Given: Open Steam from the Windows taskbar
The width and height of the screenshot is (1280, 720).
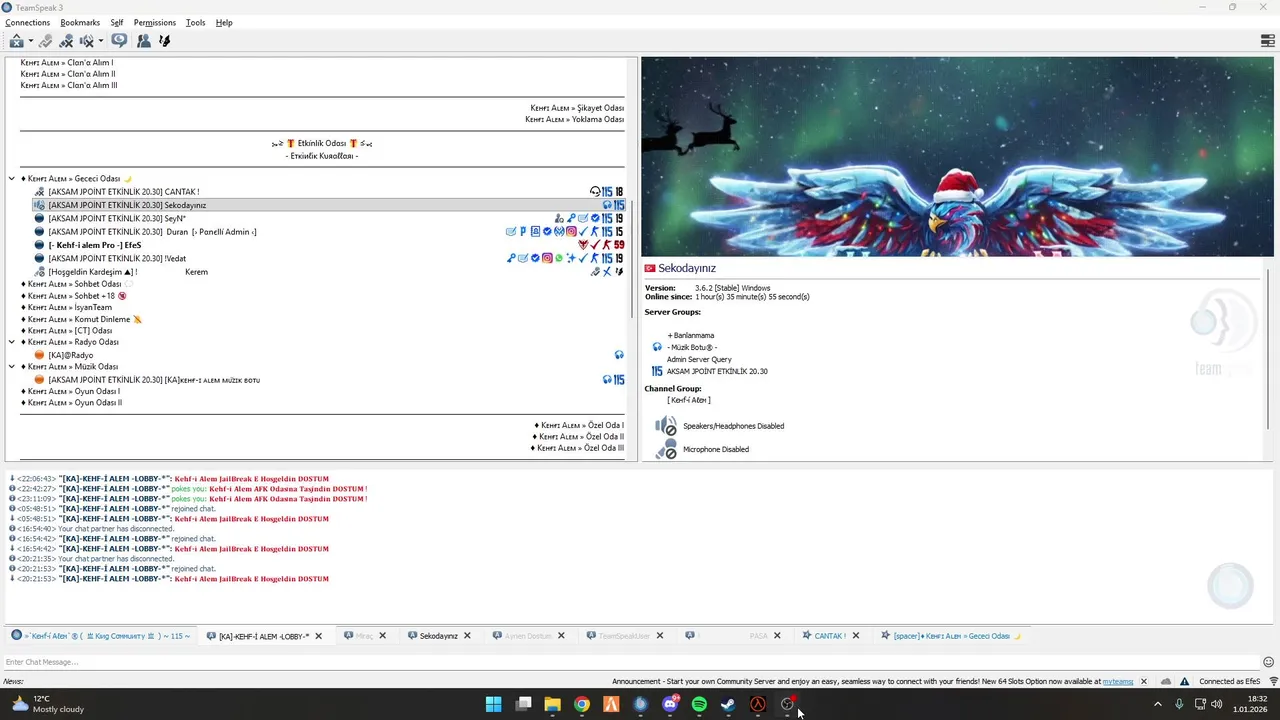Looking at the screenshot, I should pos(728,704).
